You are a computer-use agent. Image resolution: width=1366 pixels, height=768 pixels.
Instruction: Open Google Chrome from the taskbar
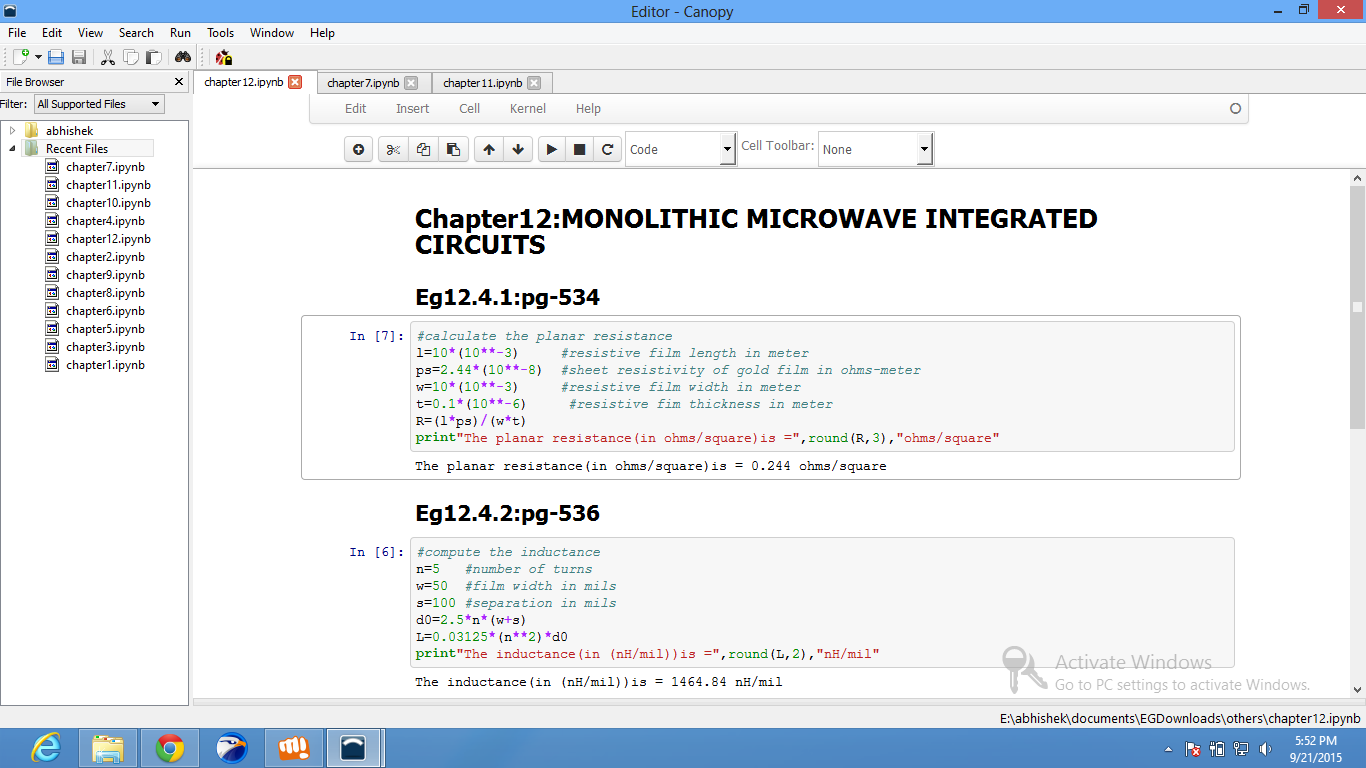coord(169,748)
